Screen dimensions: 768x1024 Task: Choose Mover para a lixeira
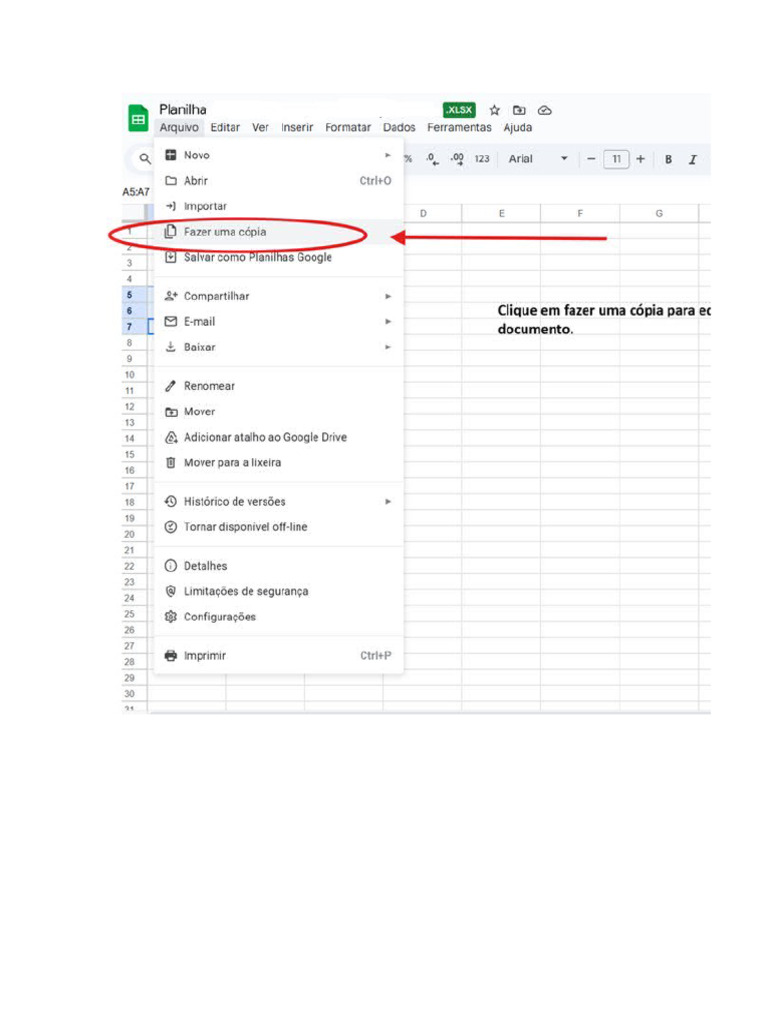point(279,462)
